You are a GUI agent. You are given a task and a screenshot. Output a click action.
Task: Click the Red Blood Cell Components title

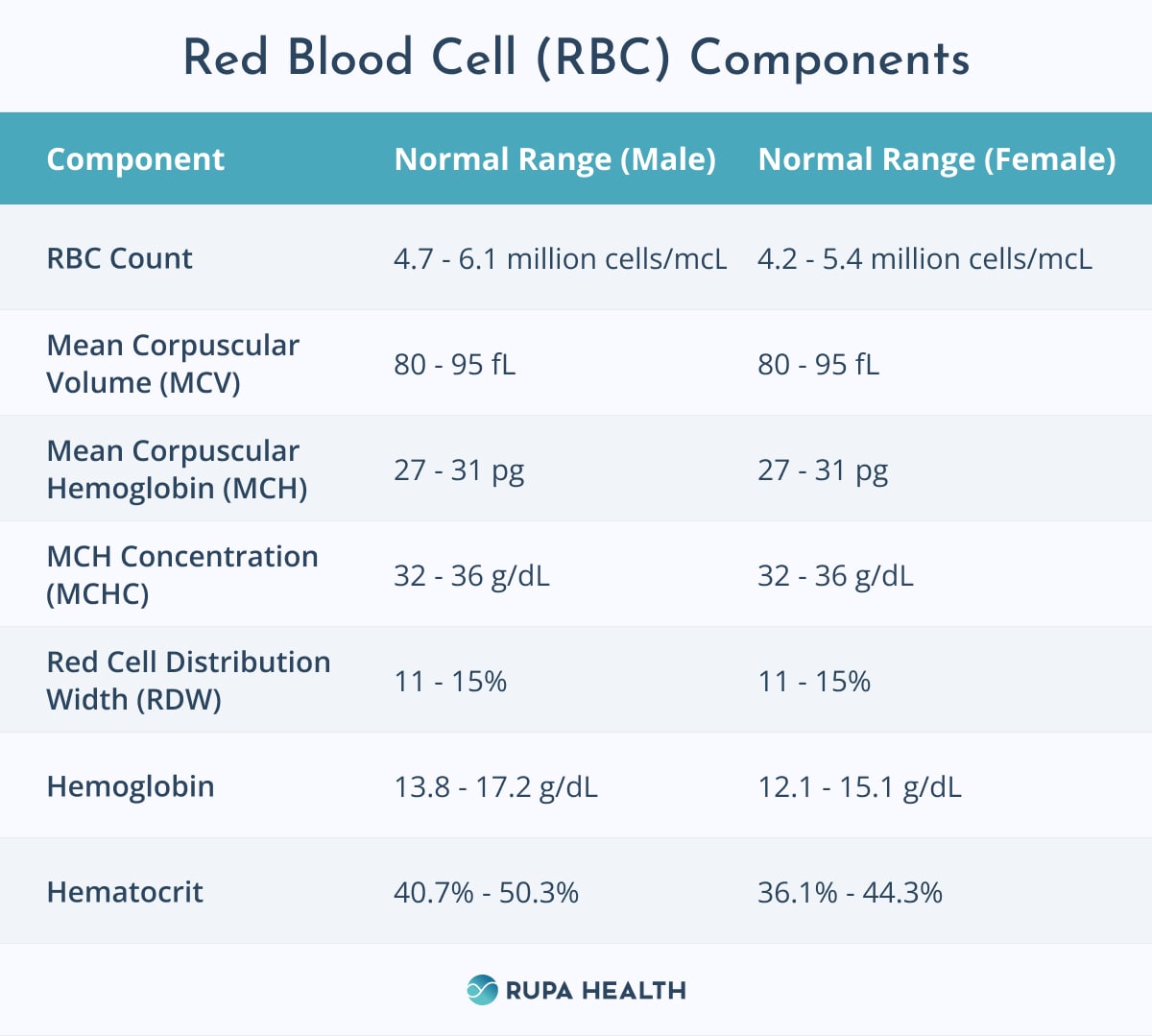click(576, 58)
